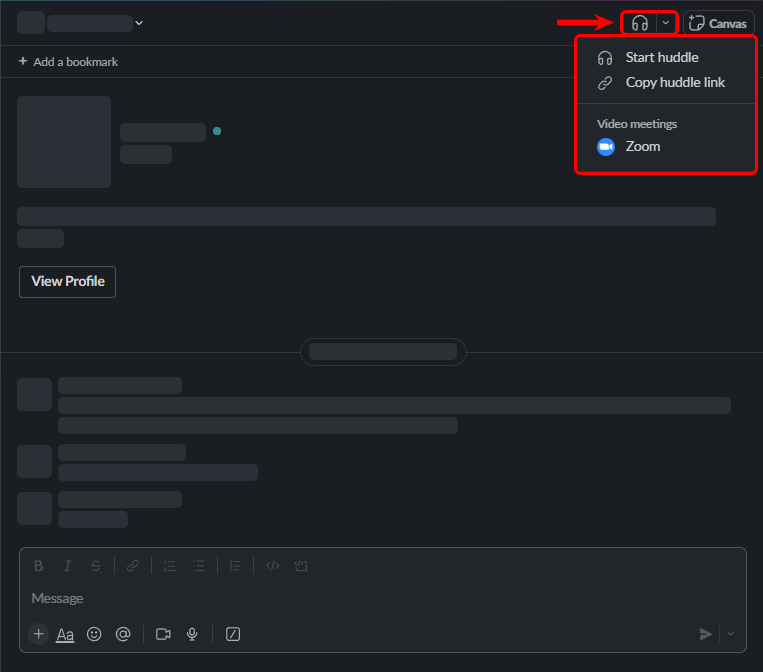Mention someone with the @ icon

pyautogui.click(x=123, y=634)
